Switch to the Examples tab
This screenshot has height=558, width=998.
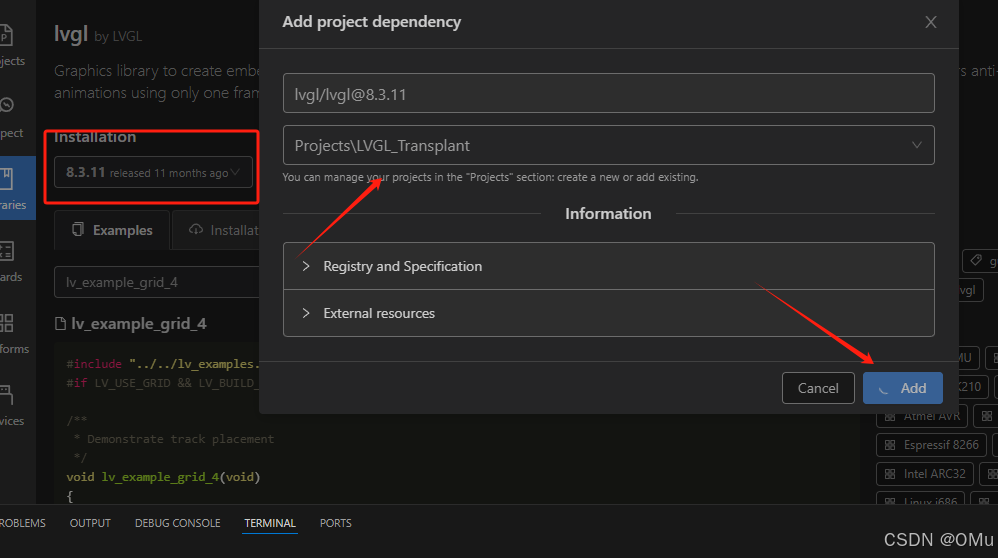(x=113, y=230)
